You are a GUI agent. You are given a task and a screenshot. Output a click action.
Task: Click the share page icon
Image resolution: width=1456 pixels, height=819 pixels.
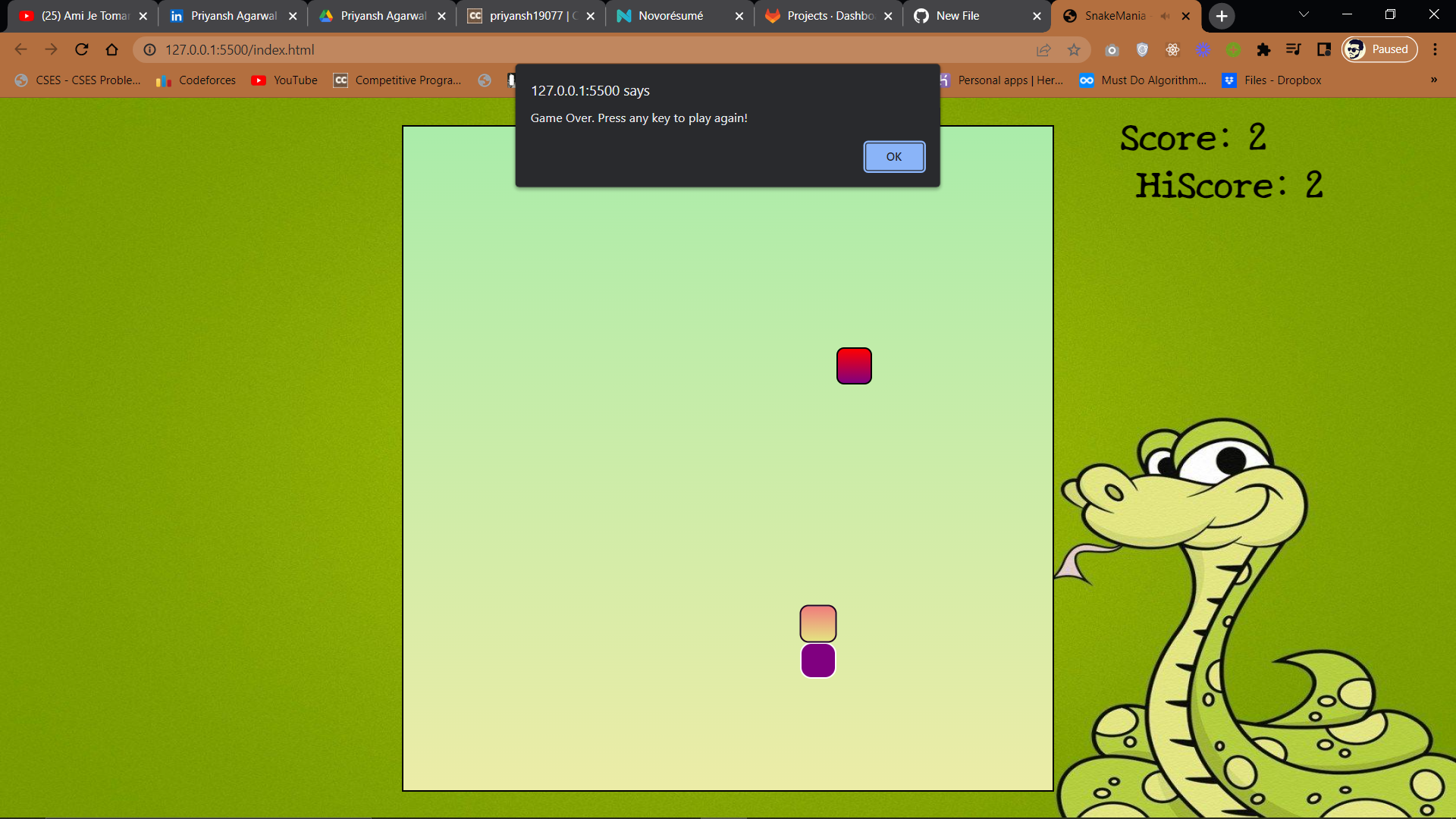coord(1043,49)
